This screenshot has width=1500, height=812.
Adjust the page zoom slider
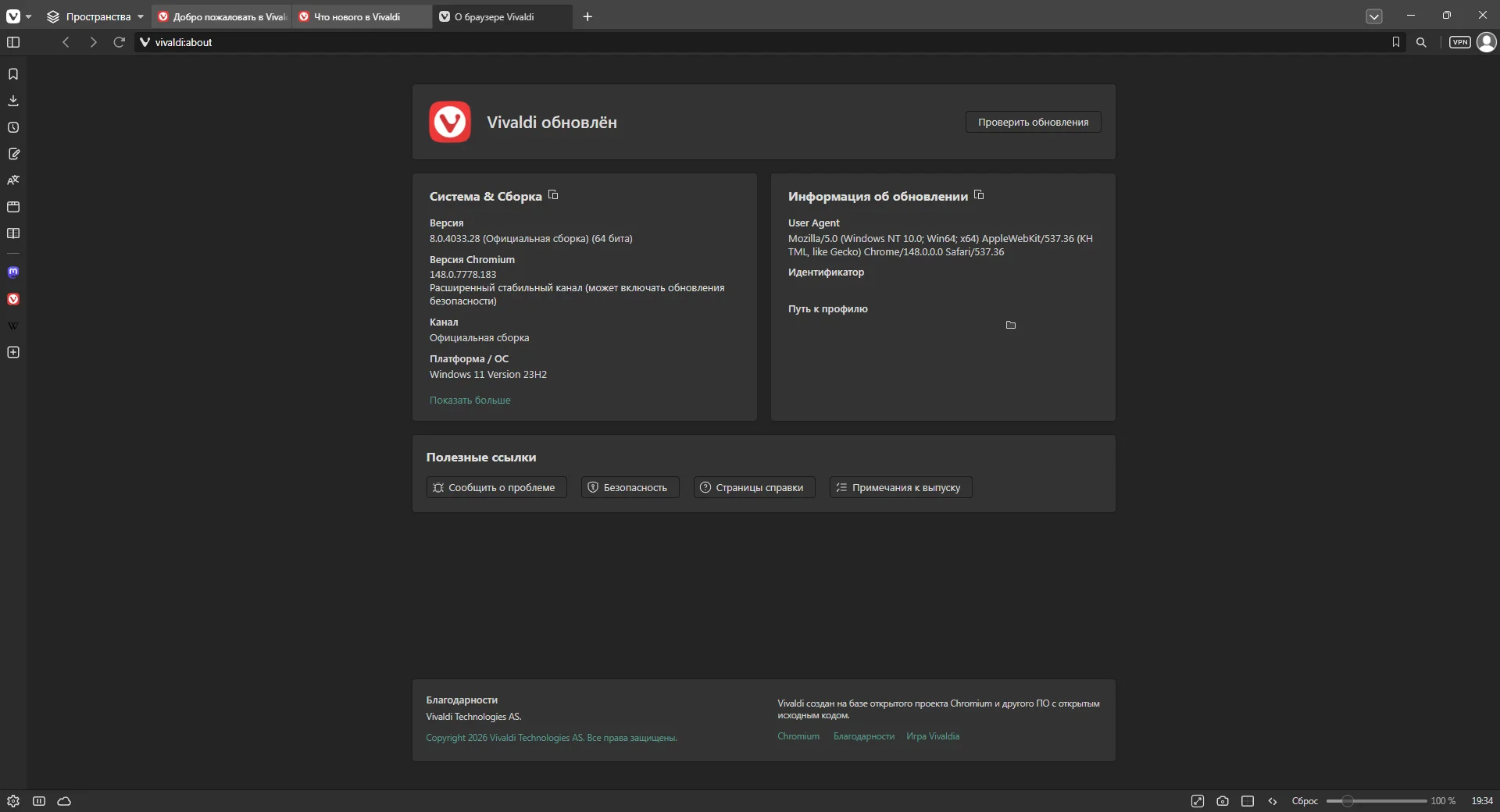click(1376, 801)
